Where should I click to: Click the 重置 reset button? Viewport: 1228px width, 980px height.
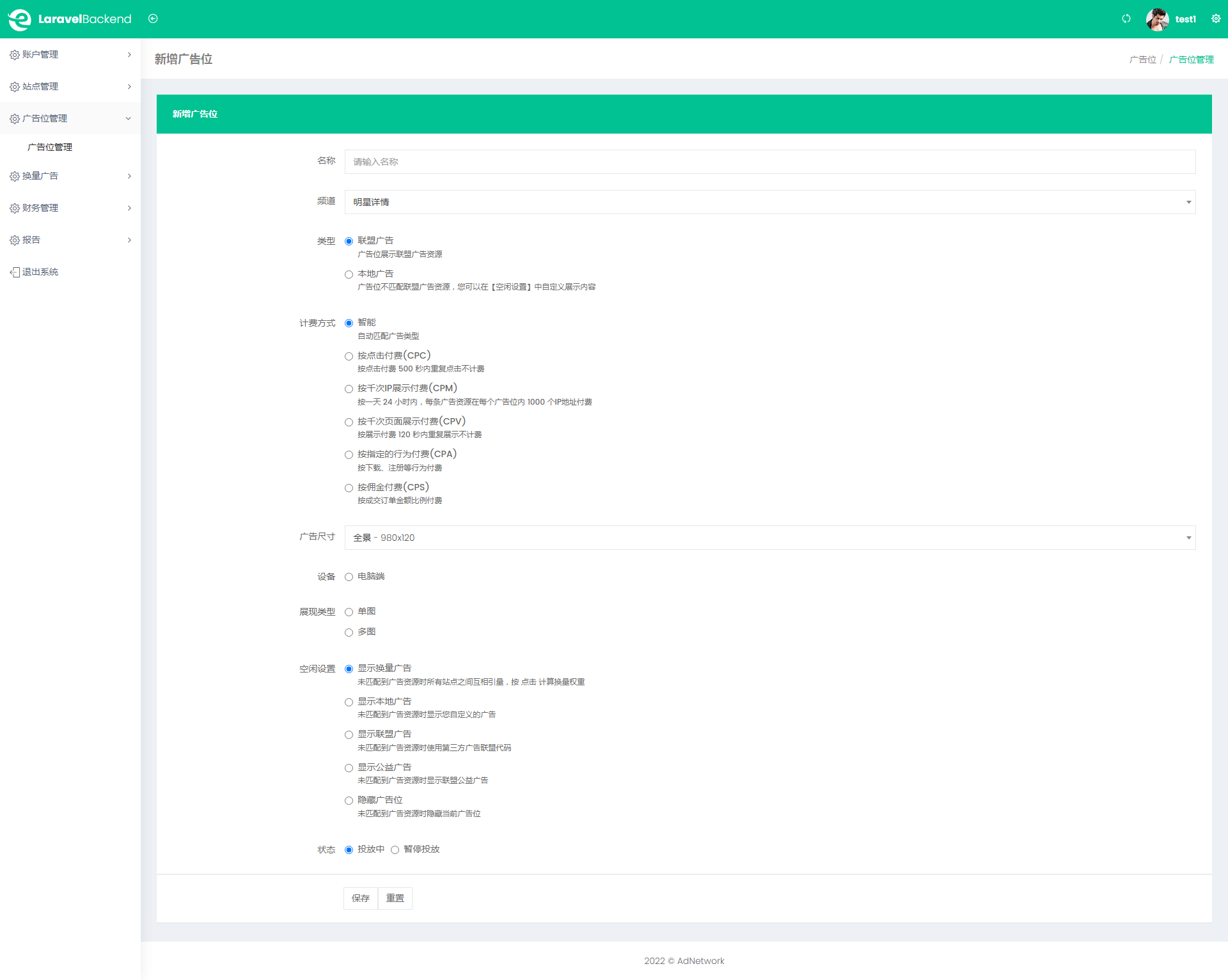coord(395,898)
